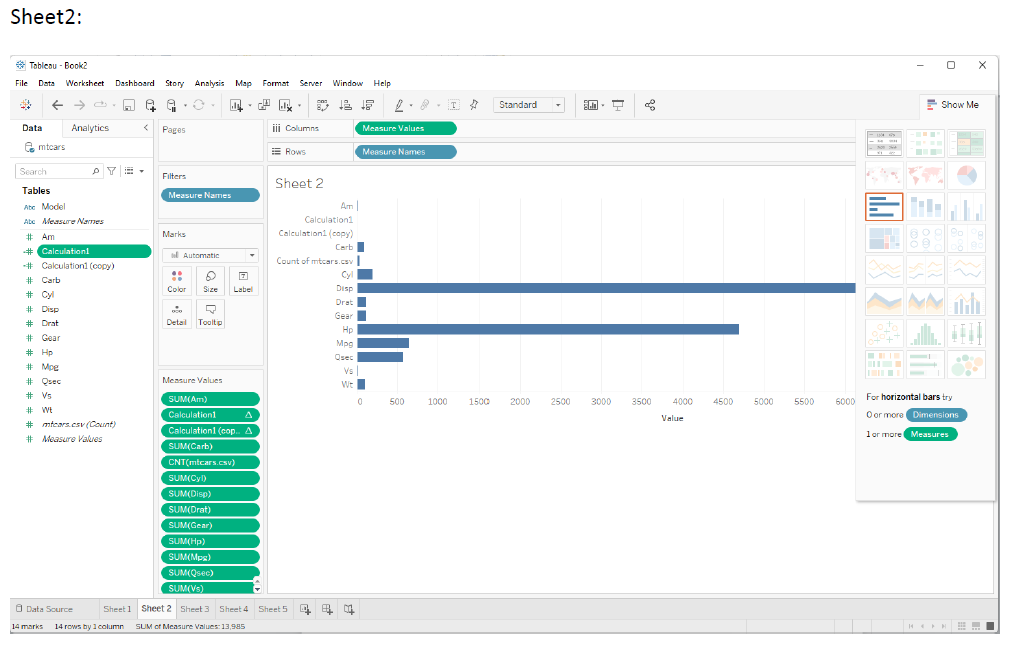Click Measure Values scroll down arrow
1020x647 pixels.
tap(257, 590)
